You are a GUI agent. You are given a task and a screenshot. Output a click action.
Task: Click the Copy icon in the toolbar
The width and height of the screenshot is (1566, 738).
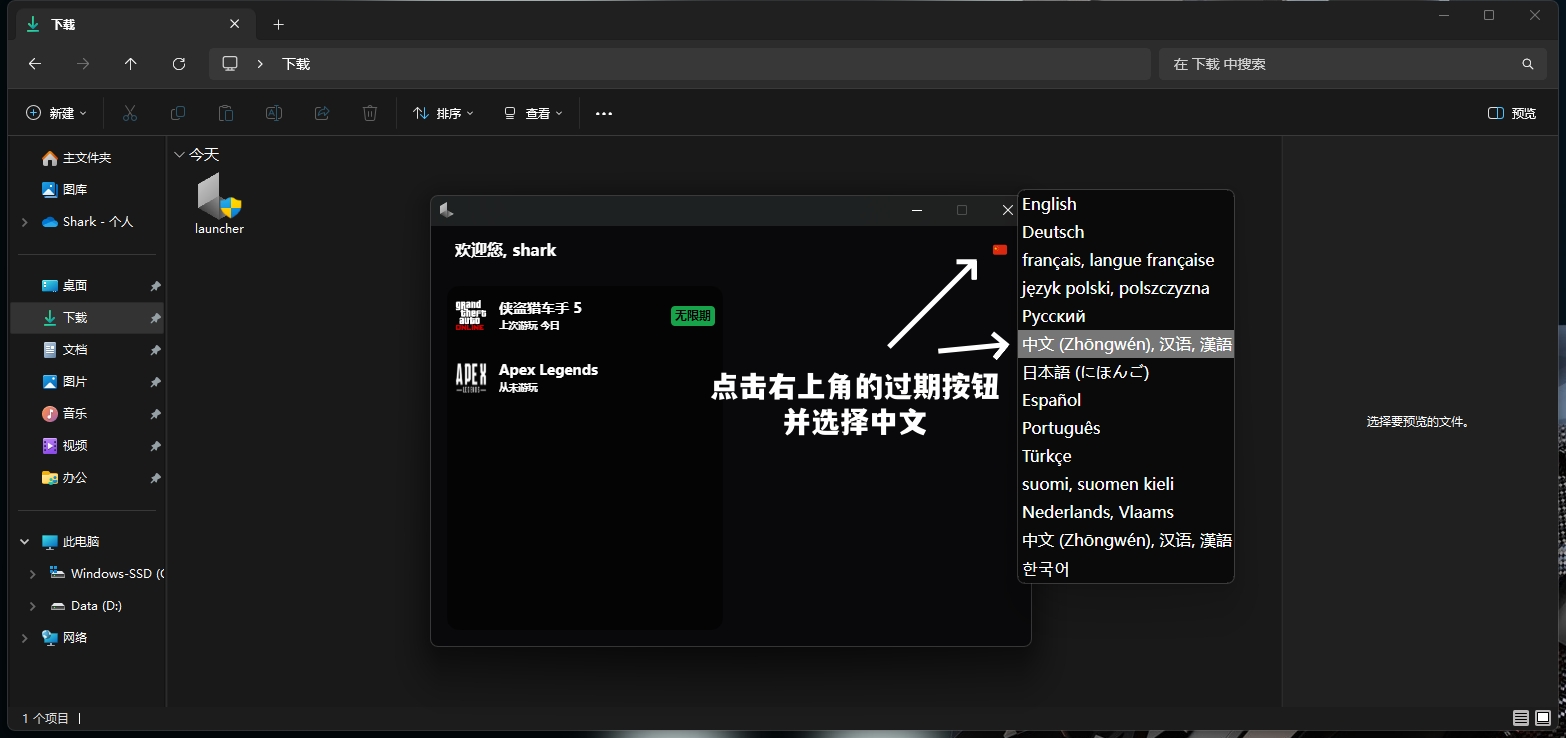coord(177,113)
